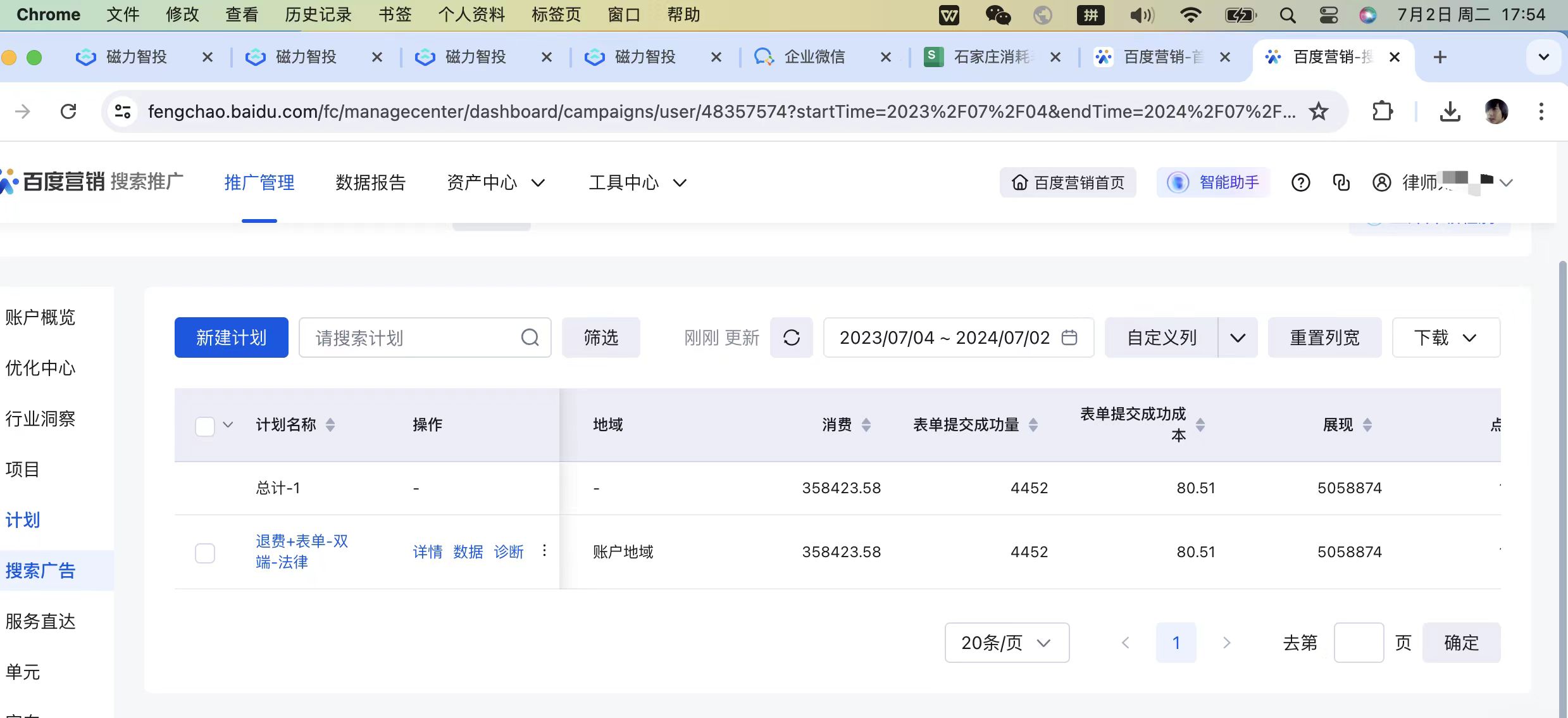1568x718 pixels.
Task: Toggle the select-all checkbox in table header
Action: [205, 426]
